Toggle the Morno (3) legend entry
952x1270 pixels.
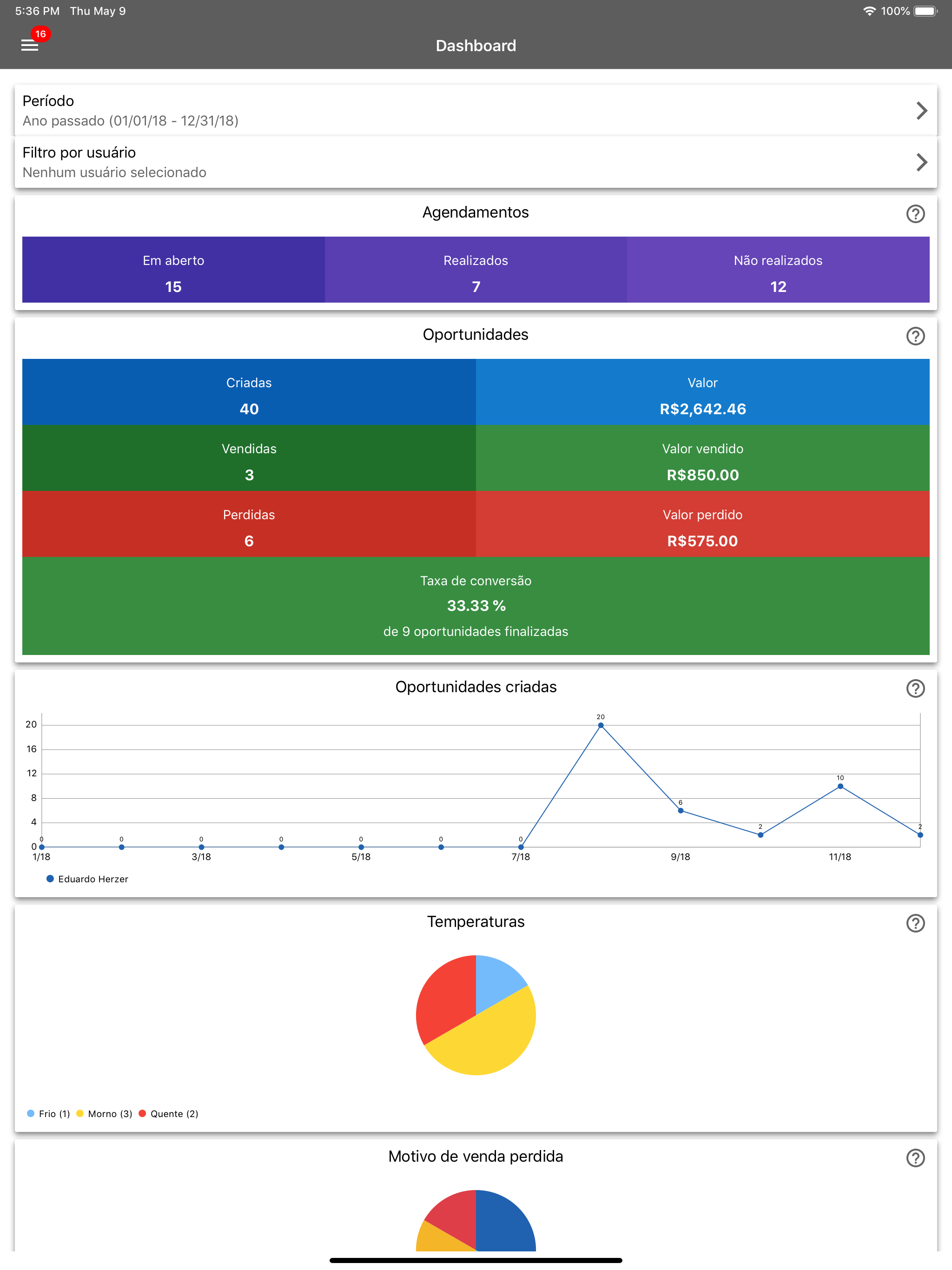104,1113
